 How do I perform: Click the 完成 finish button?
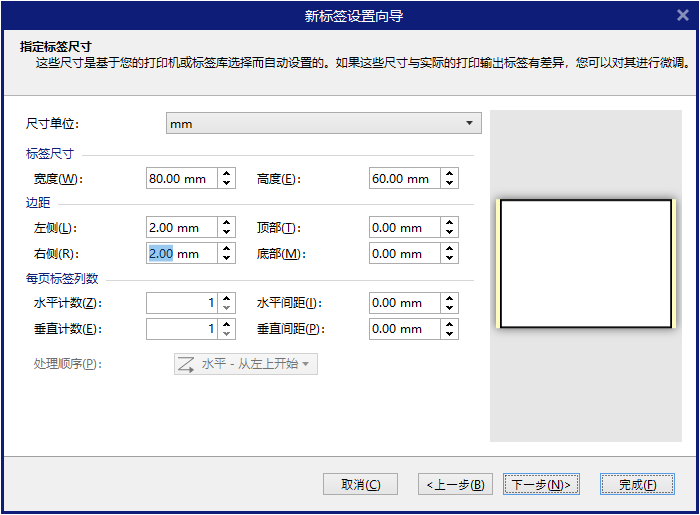pos(637,485)
